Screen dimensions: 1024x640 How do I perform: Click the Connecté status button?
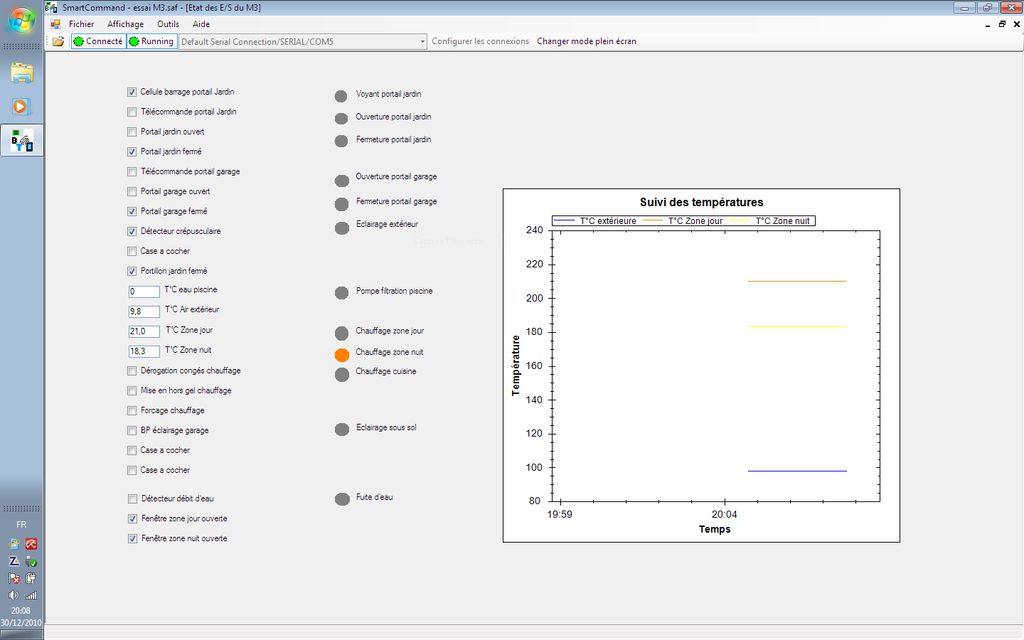(98, 41)
